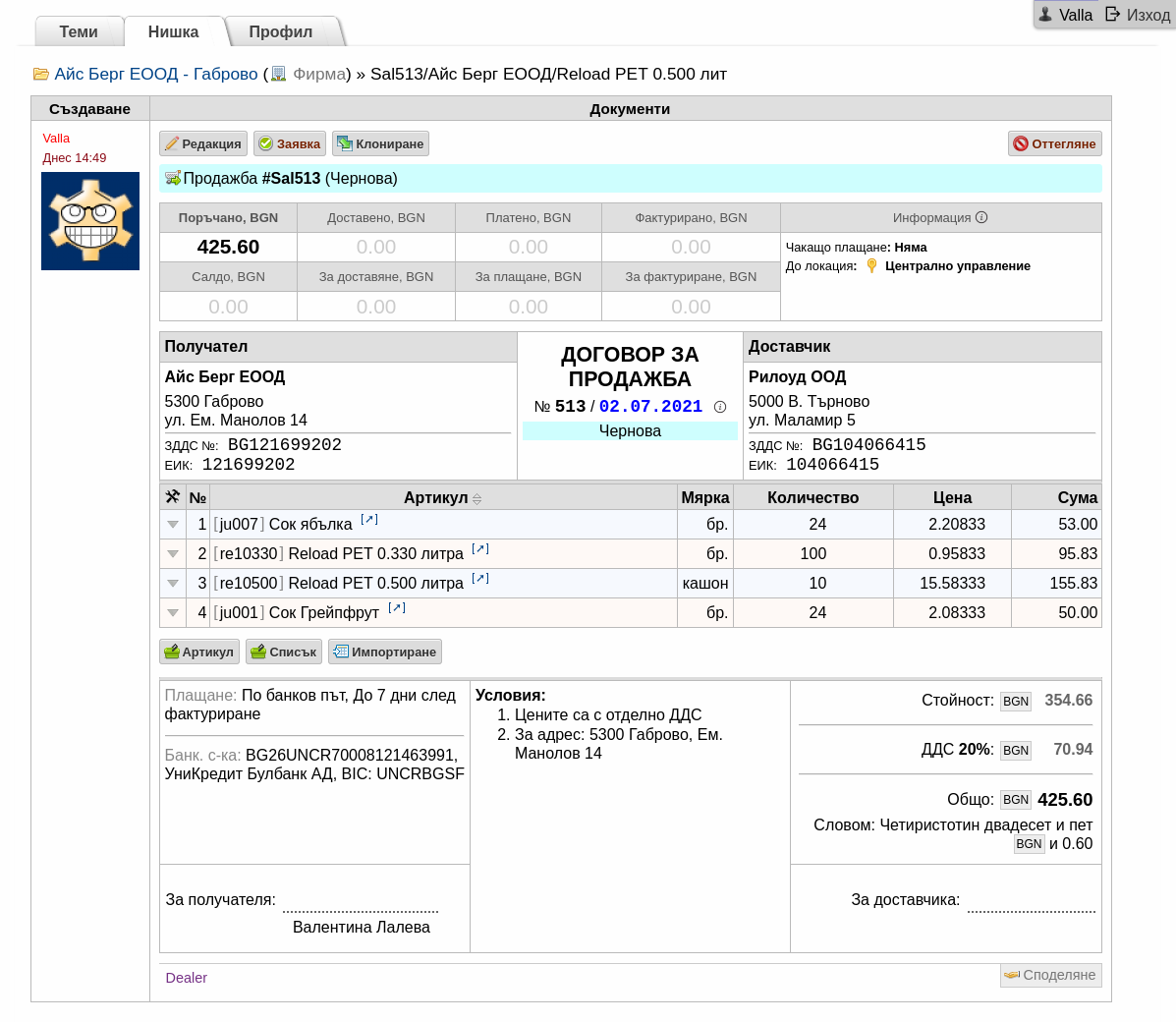
Task: Click the Изход logout link
Action: (1138, 15)
